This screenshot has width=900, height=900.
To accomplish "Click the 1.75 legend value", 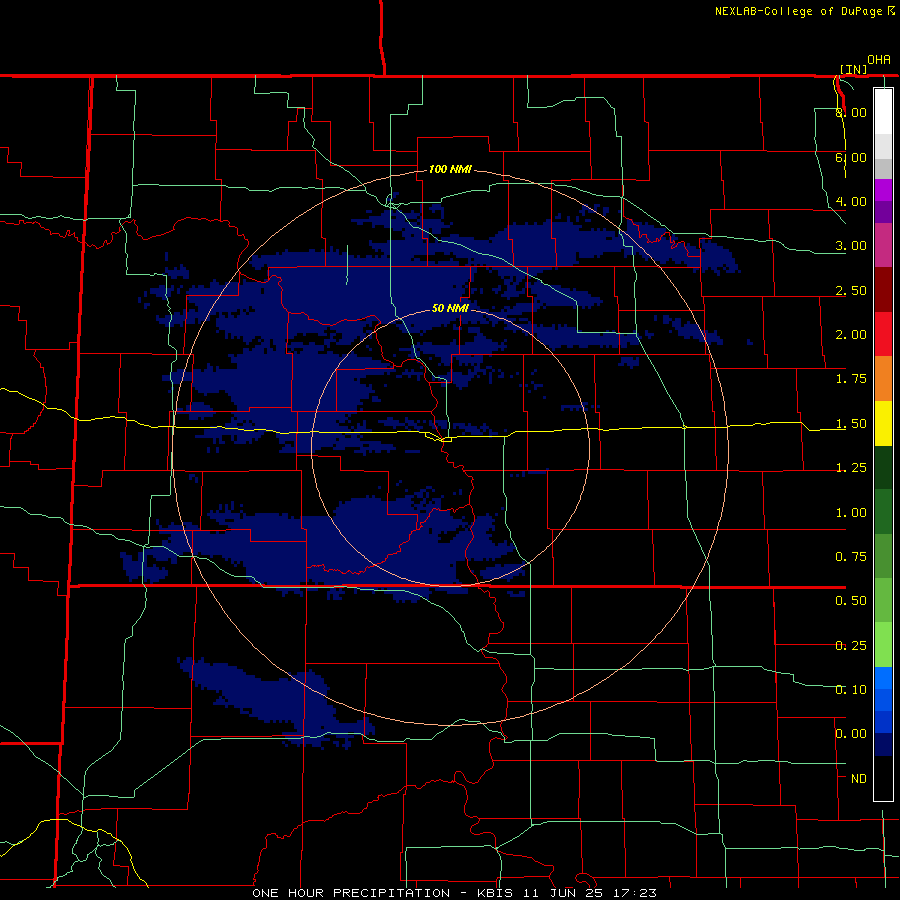I will tap(851, 379).
